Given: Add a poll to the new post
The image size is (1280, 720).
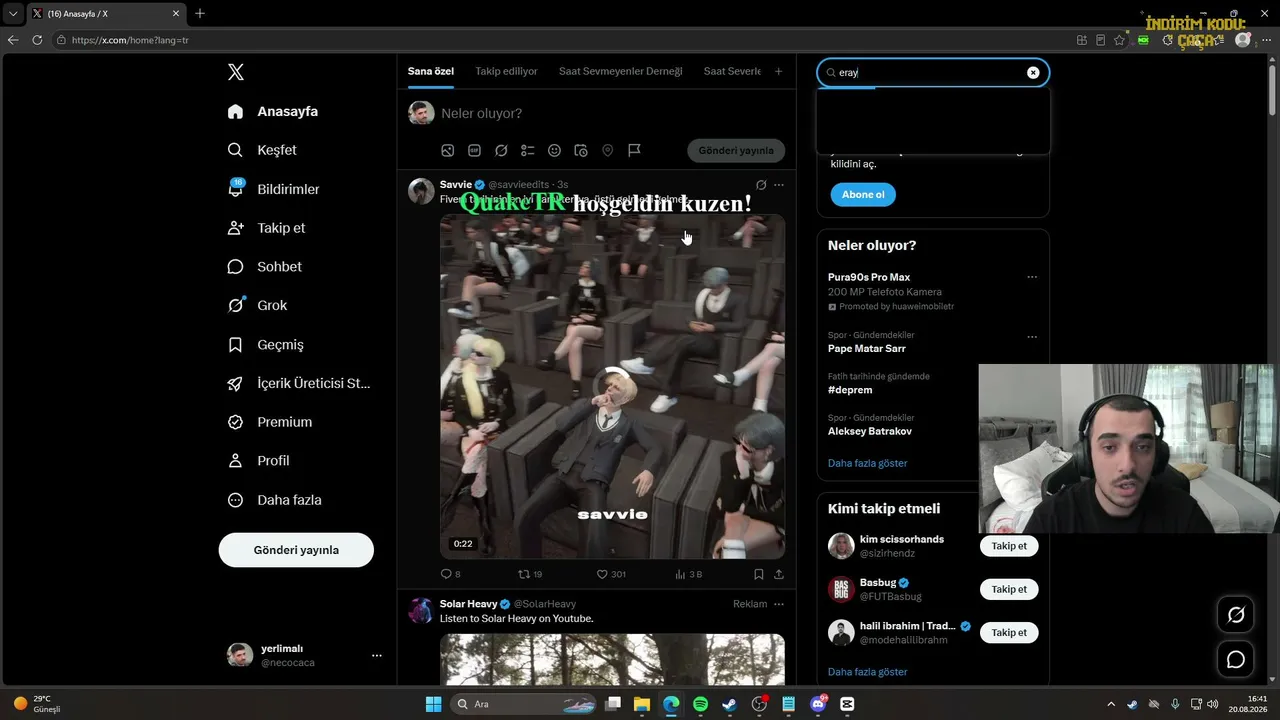Looking at the screenshot, I should [x=528, y=151].
